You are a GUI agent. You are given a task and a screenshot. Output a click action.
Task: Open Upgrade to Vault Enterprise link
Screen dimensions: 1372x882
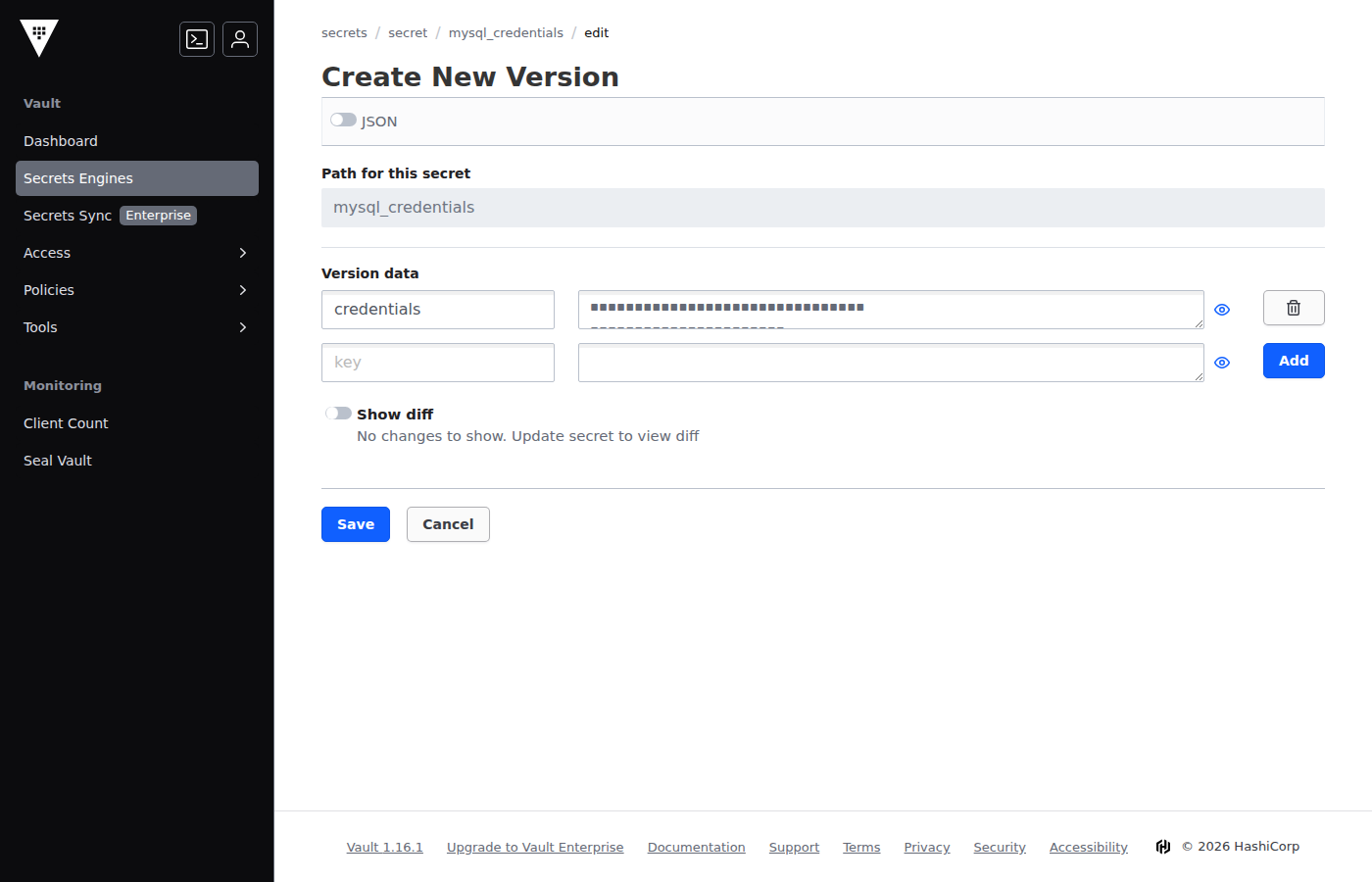pyautogui.click(x=535, y=848)
